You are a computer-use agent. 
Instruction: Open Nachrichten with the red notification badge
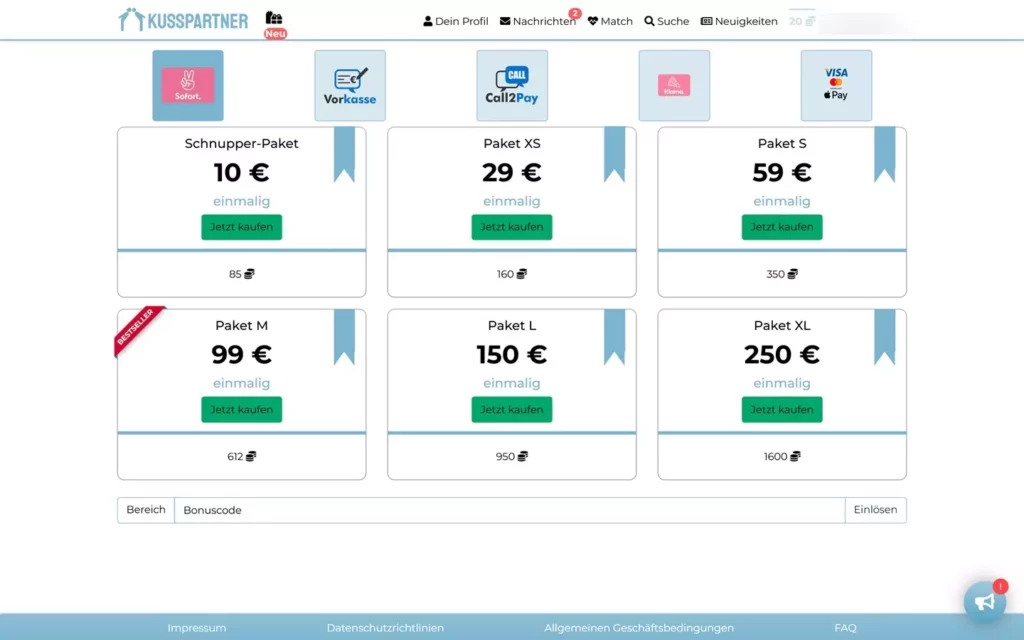pyautogui.click(x=537, y=20)
